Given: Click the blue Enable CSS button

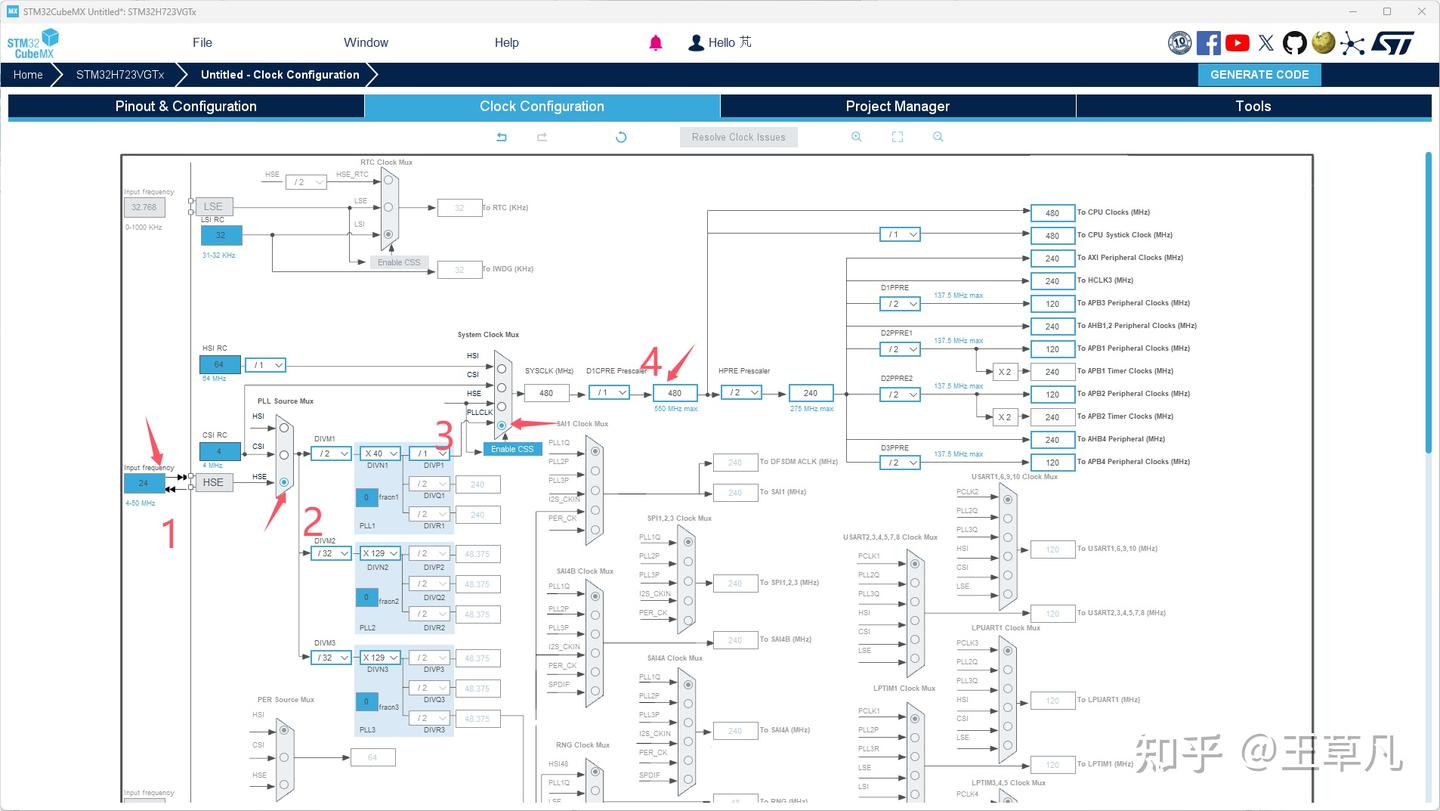Looking at the screenshot, I should coord(513,449).
